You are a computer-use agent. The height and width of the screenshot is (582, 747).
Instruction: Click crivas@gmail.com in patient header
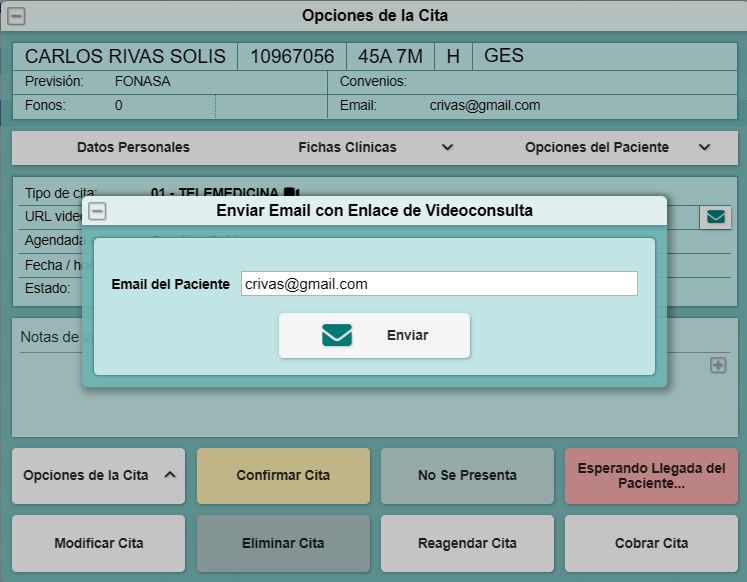pos(485,105)
